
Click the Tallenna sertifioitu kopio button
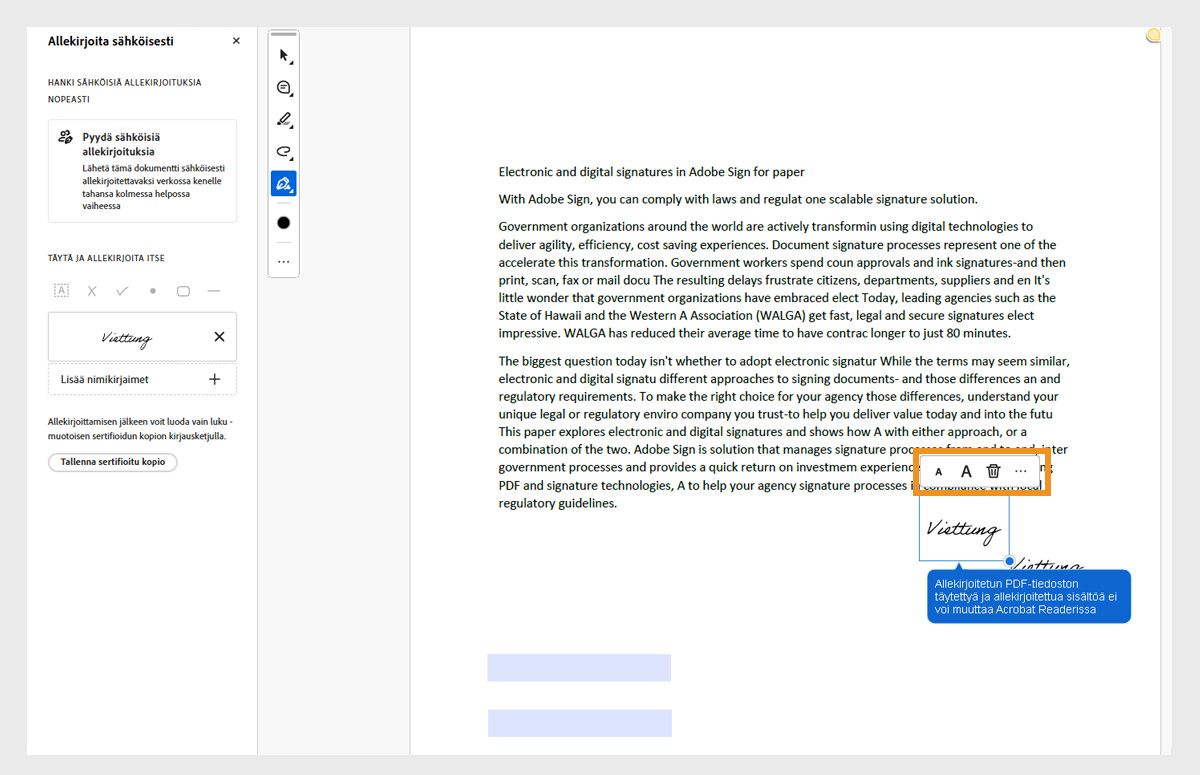pos(113,462)
